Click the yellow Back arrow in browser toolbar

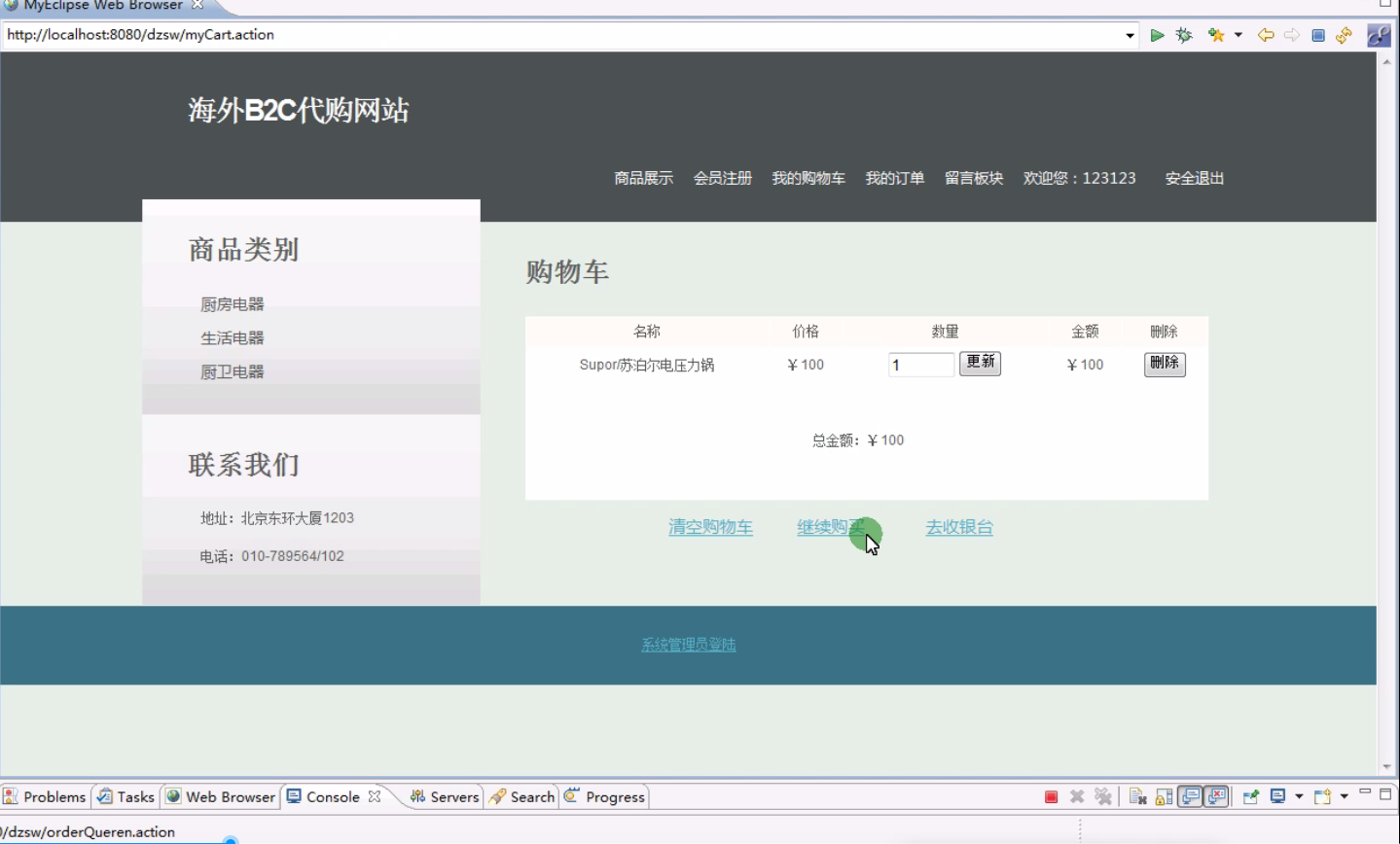pos(1266,35)
